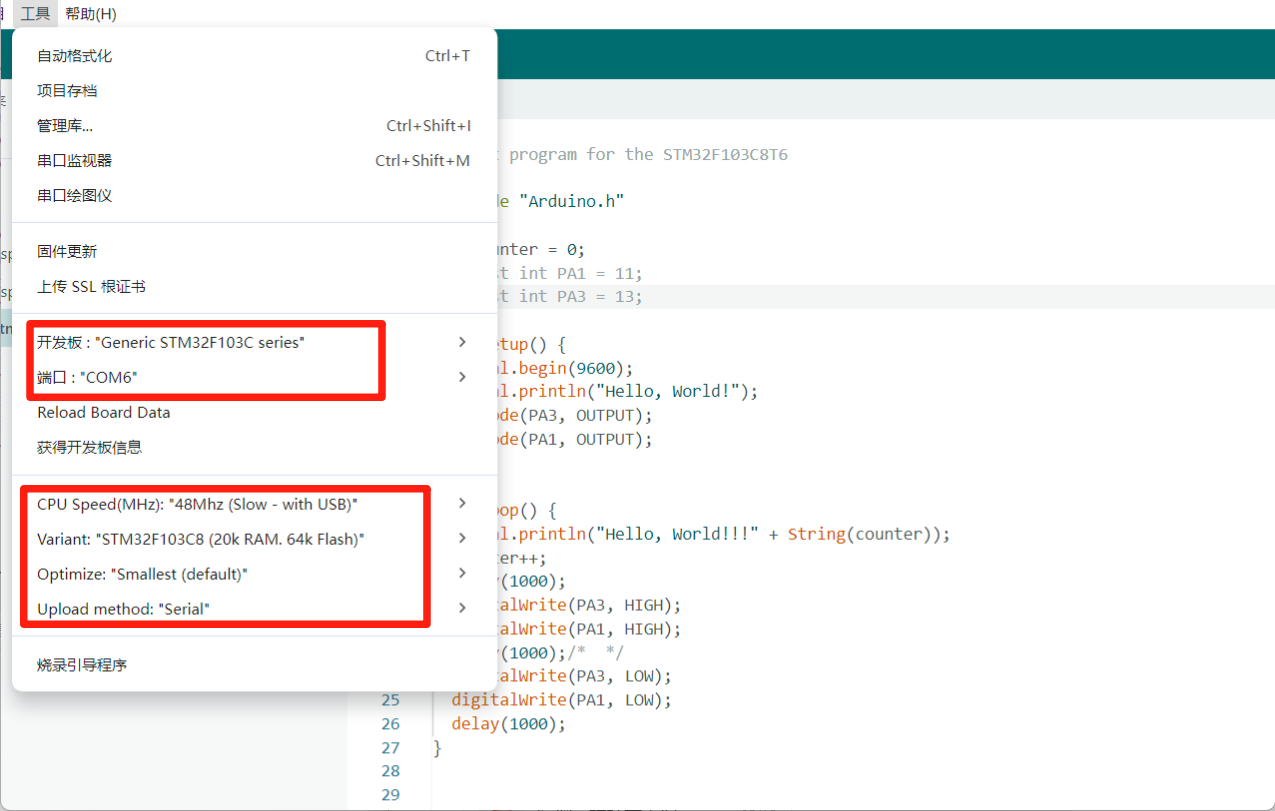1275x811 pixels.
Task: Expand the Optimize submenu chevron
Action: tap(462, 573)
